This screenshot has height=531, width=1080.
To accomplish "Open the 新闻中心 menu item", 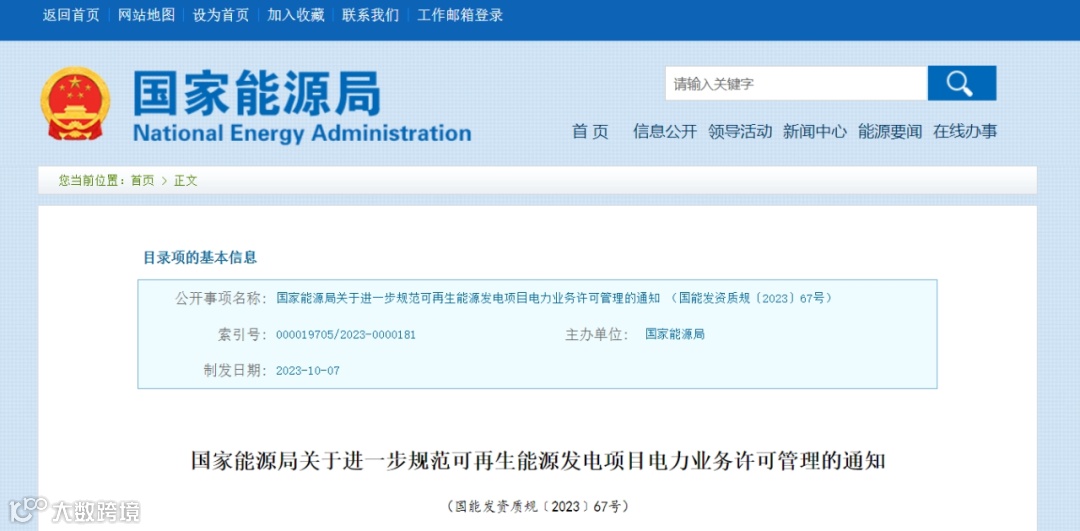I will pos(815,132).
